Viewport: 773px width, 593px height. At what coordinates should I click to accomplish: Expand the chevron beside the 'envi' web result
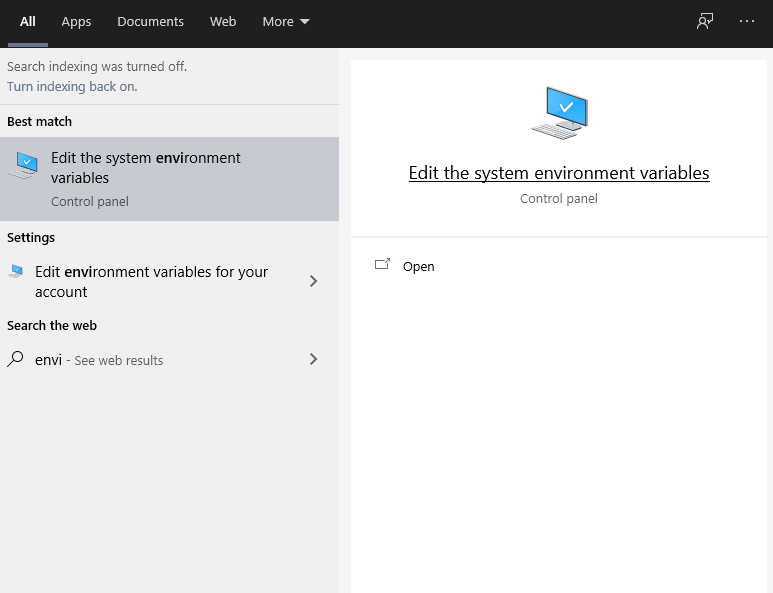[x=313, y=359]
